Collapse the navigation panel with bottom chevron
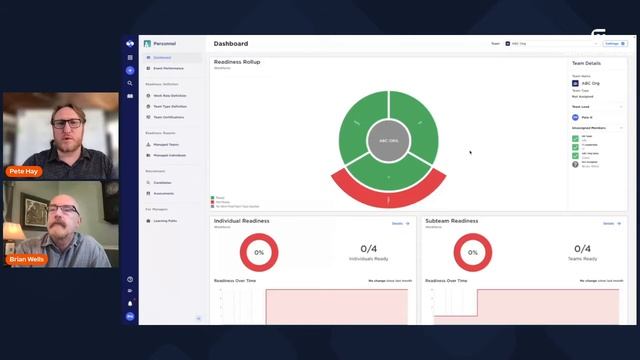Image resolution: width=640 pixels, height=360 pixels. pos(199,318)
